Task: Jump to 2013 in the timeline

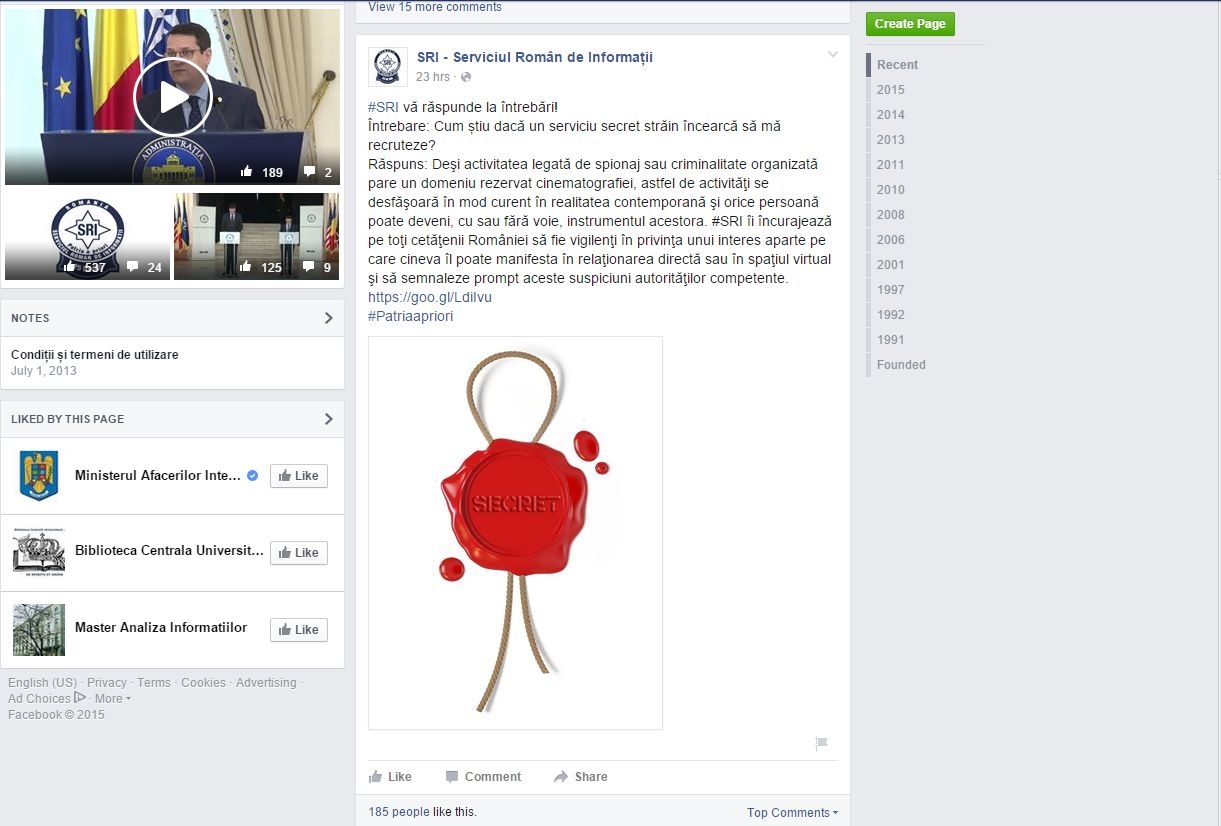Action: click(x=890, y=140)
